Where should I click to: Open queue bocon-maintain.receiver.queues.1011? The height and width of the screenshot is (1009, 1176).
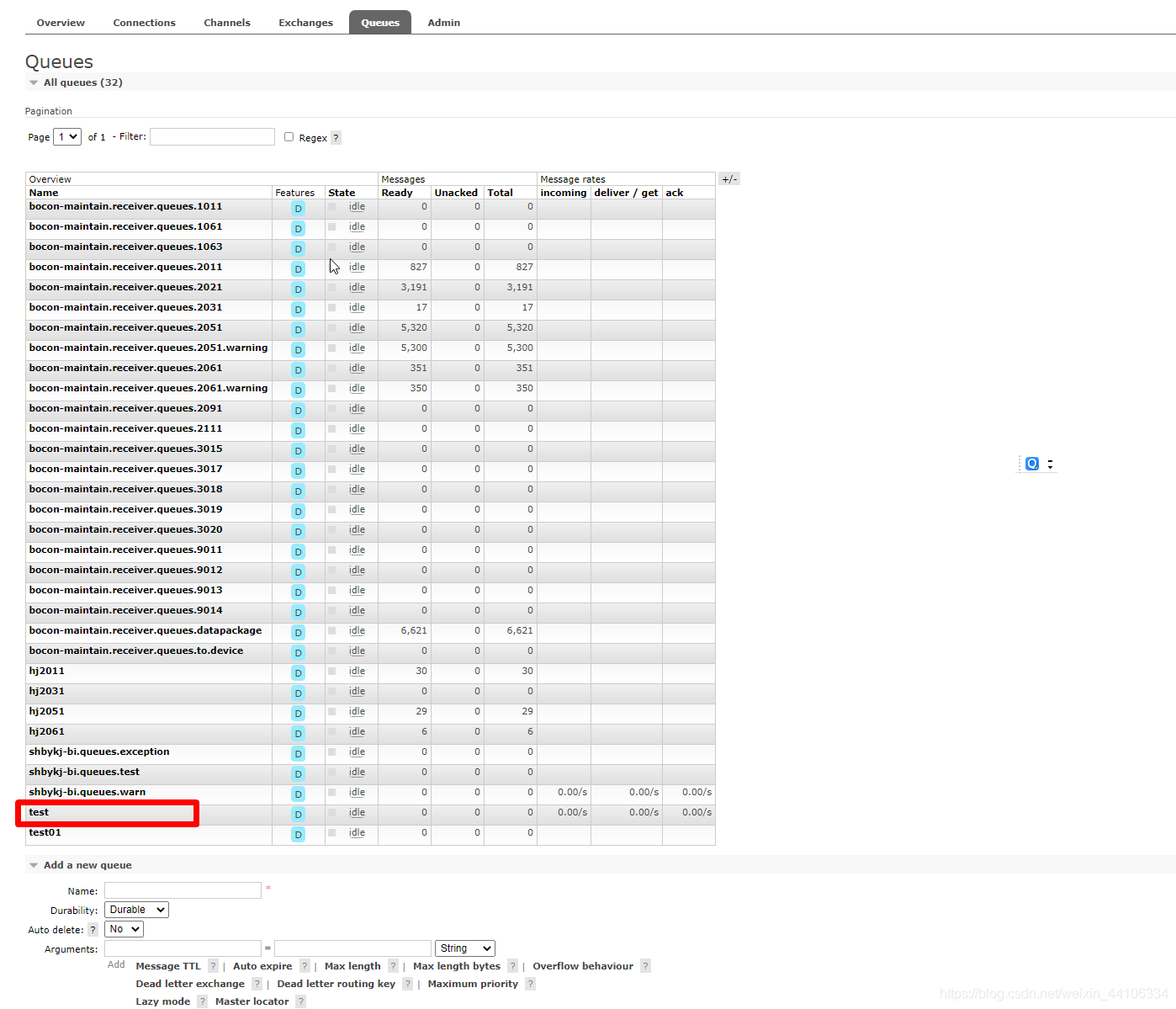[125, 206]
